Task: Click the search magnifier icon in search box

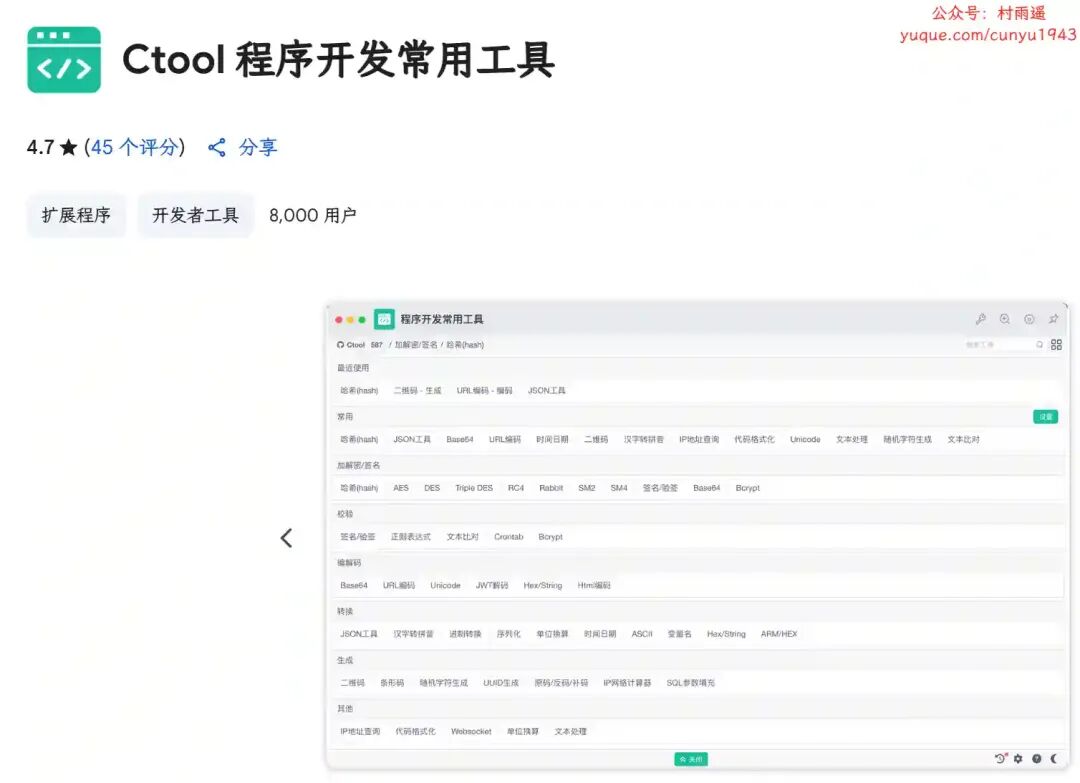Action: [1039, 344]
